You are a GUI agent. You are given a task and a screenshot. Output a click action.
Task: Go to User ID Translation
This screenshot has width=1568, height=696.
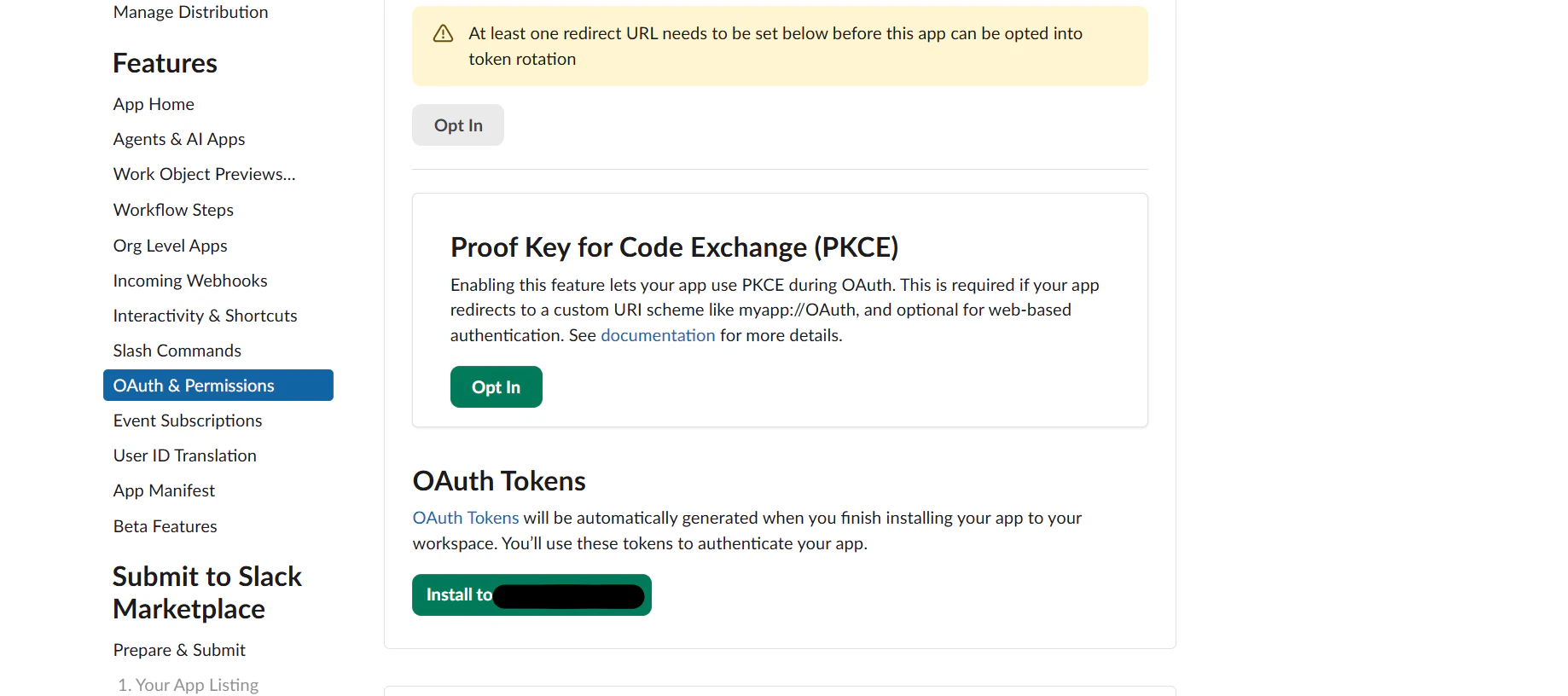tap(185, 455)
